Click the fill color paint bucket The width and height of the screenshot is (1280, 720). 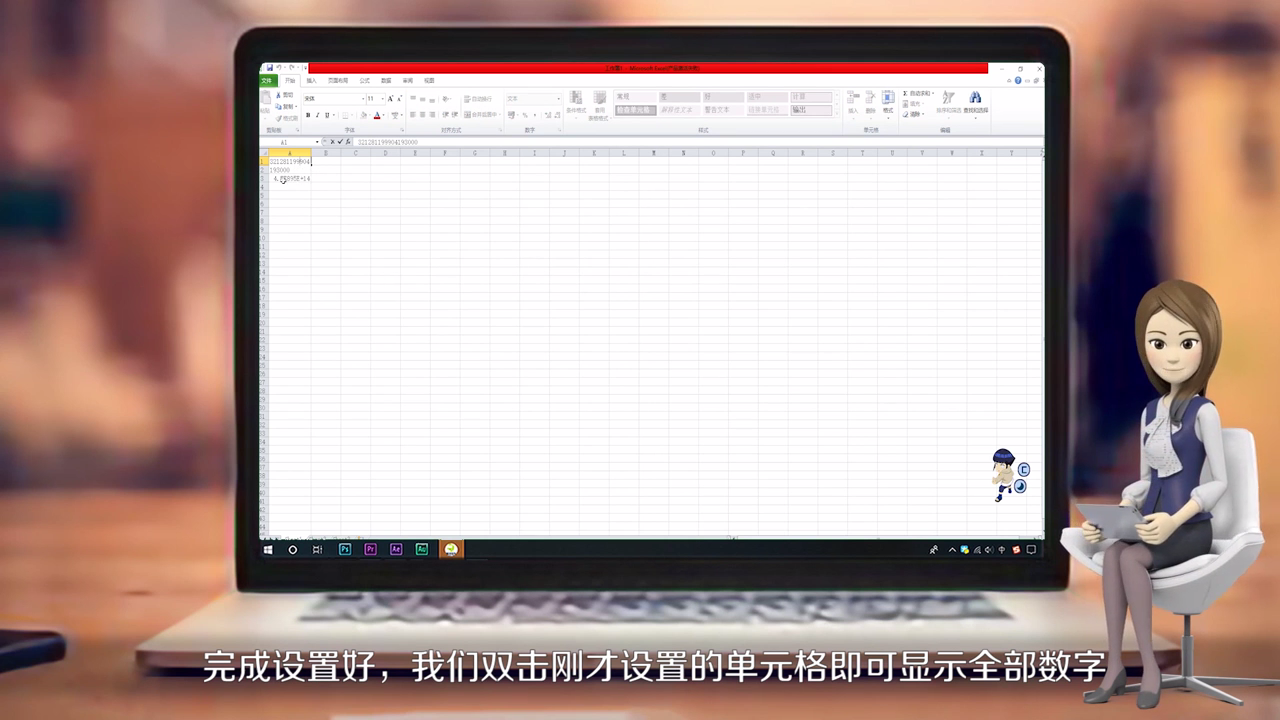[x=363, y=115]
